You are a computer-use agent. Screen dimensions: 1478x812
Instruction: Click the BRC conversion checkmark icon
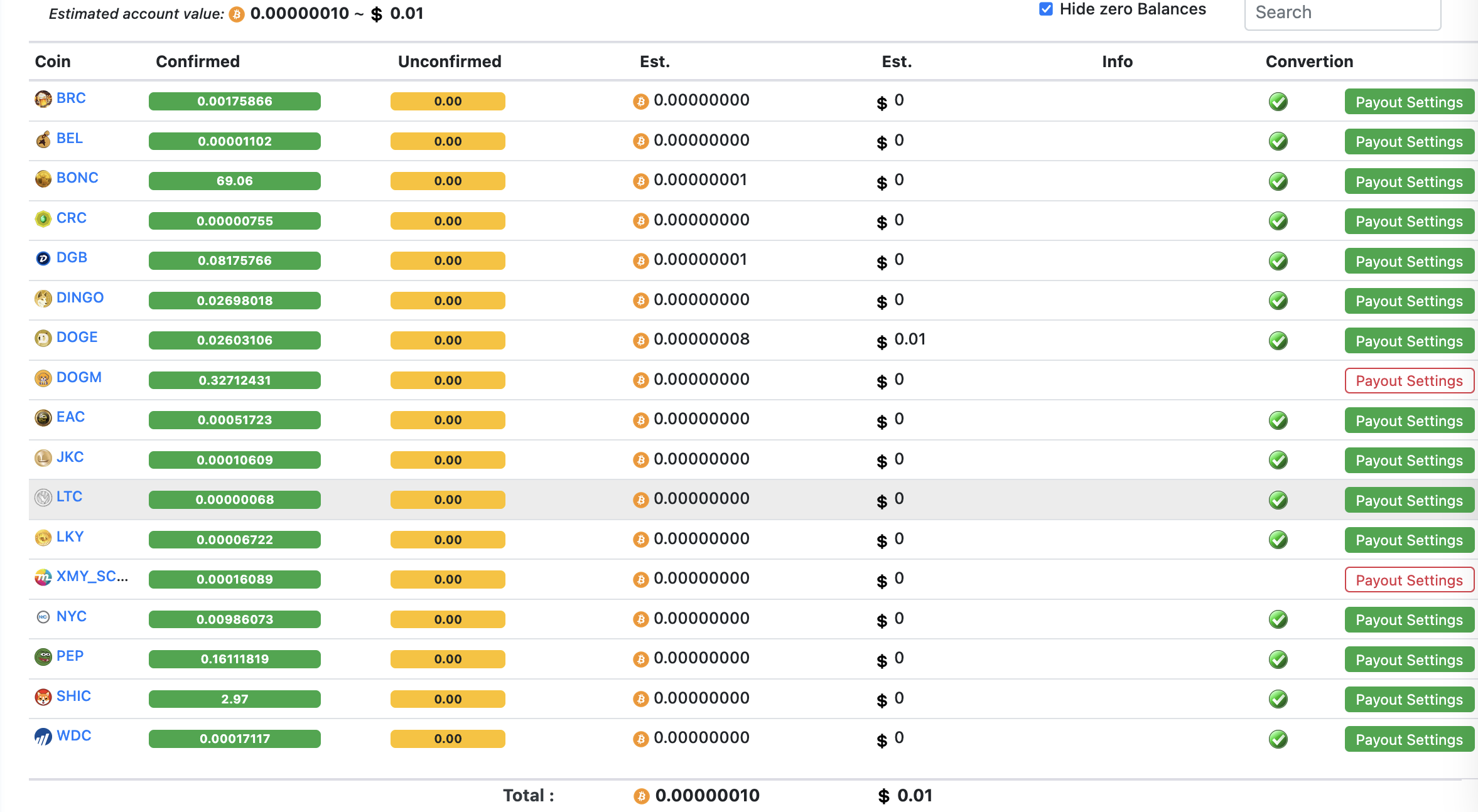[1278, 102]
